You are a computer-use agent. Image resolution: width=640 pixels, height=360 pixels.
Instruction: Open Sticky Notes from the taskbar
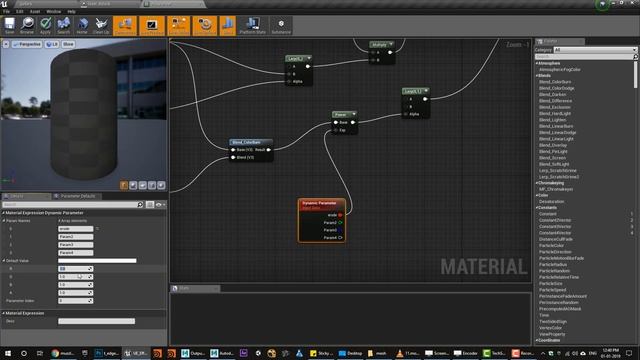[321, 353]
